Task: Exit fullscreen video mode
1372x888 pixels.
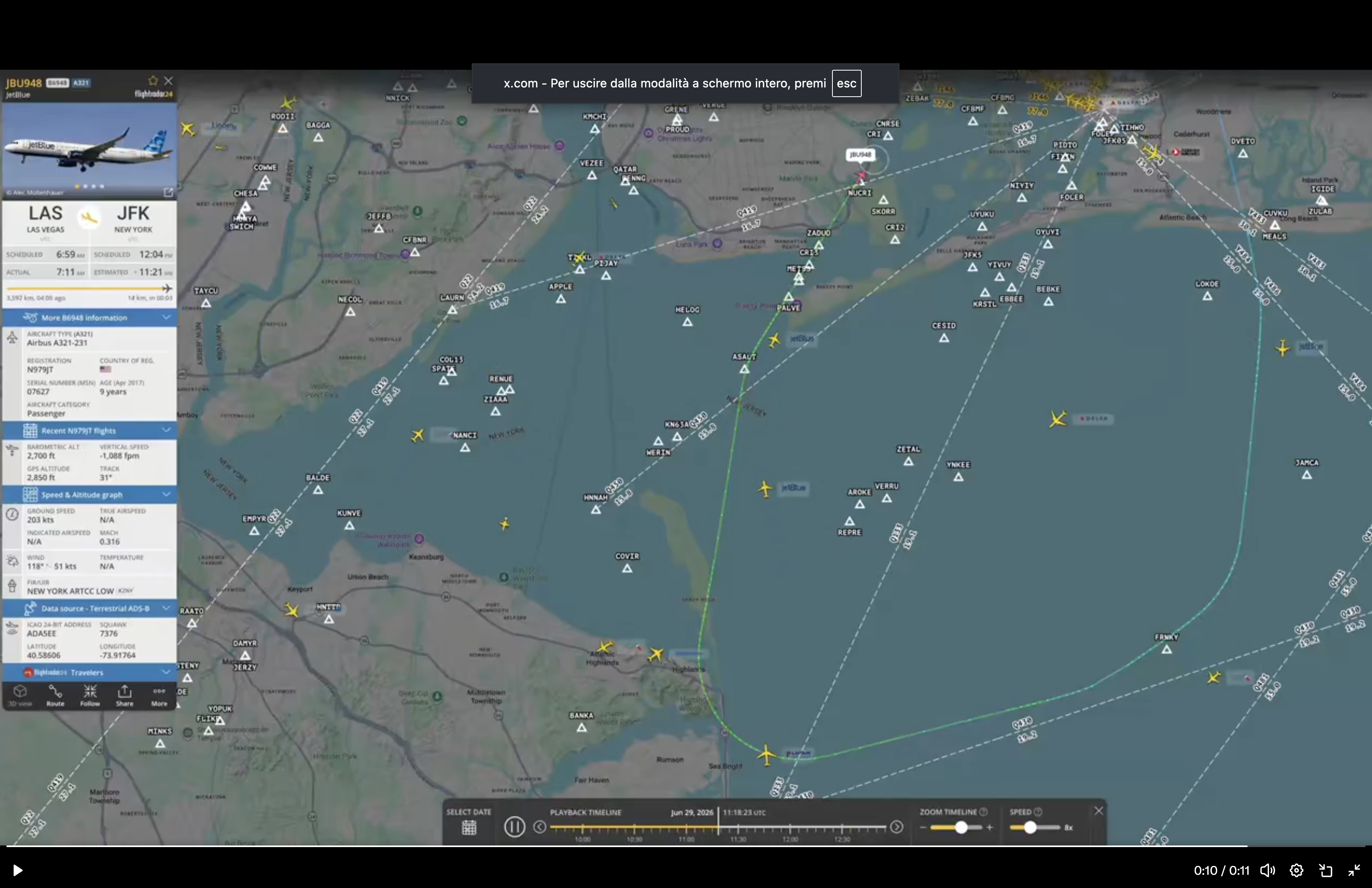Action: click(x=1354, y=870)
